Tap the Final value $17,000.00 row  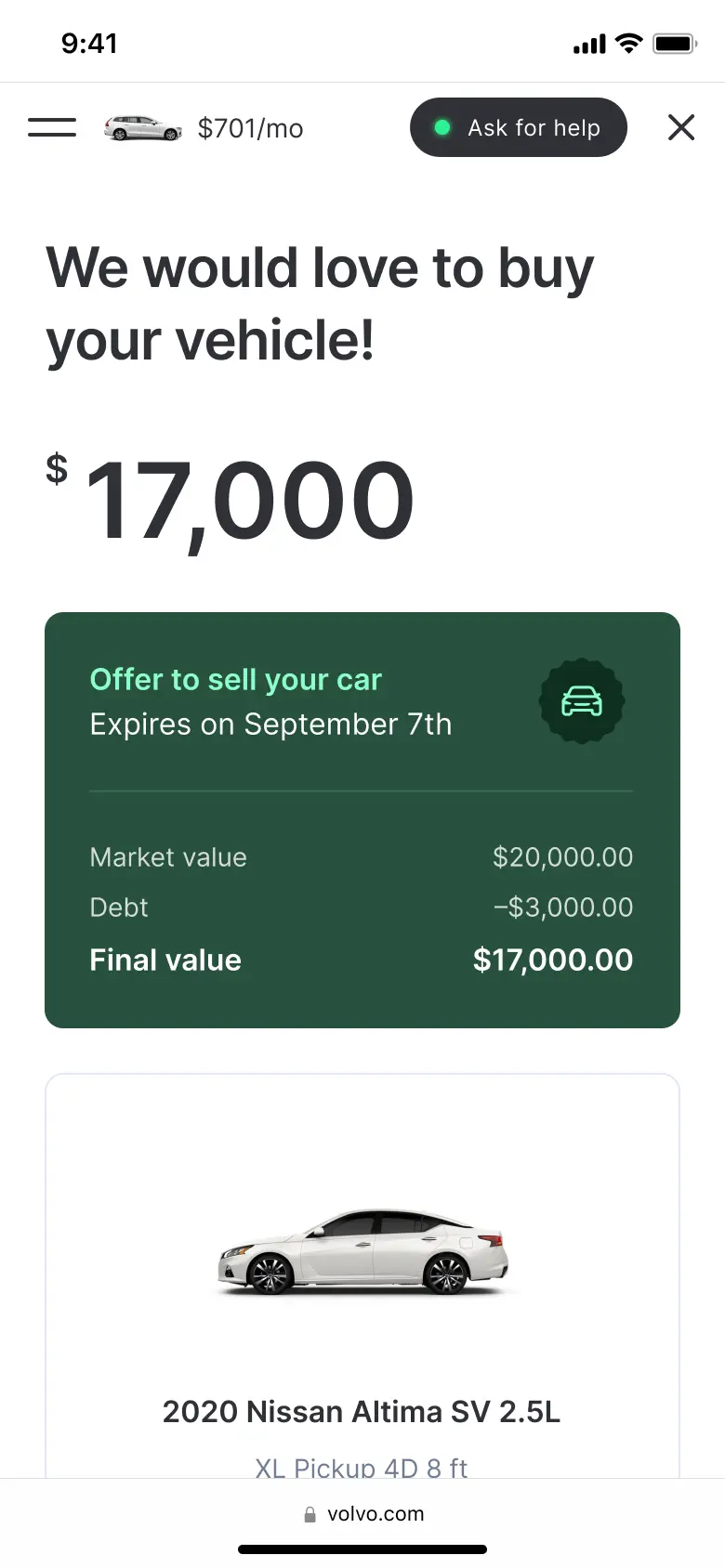pyautogui.click(x=361, y=960)
